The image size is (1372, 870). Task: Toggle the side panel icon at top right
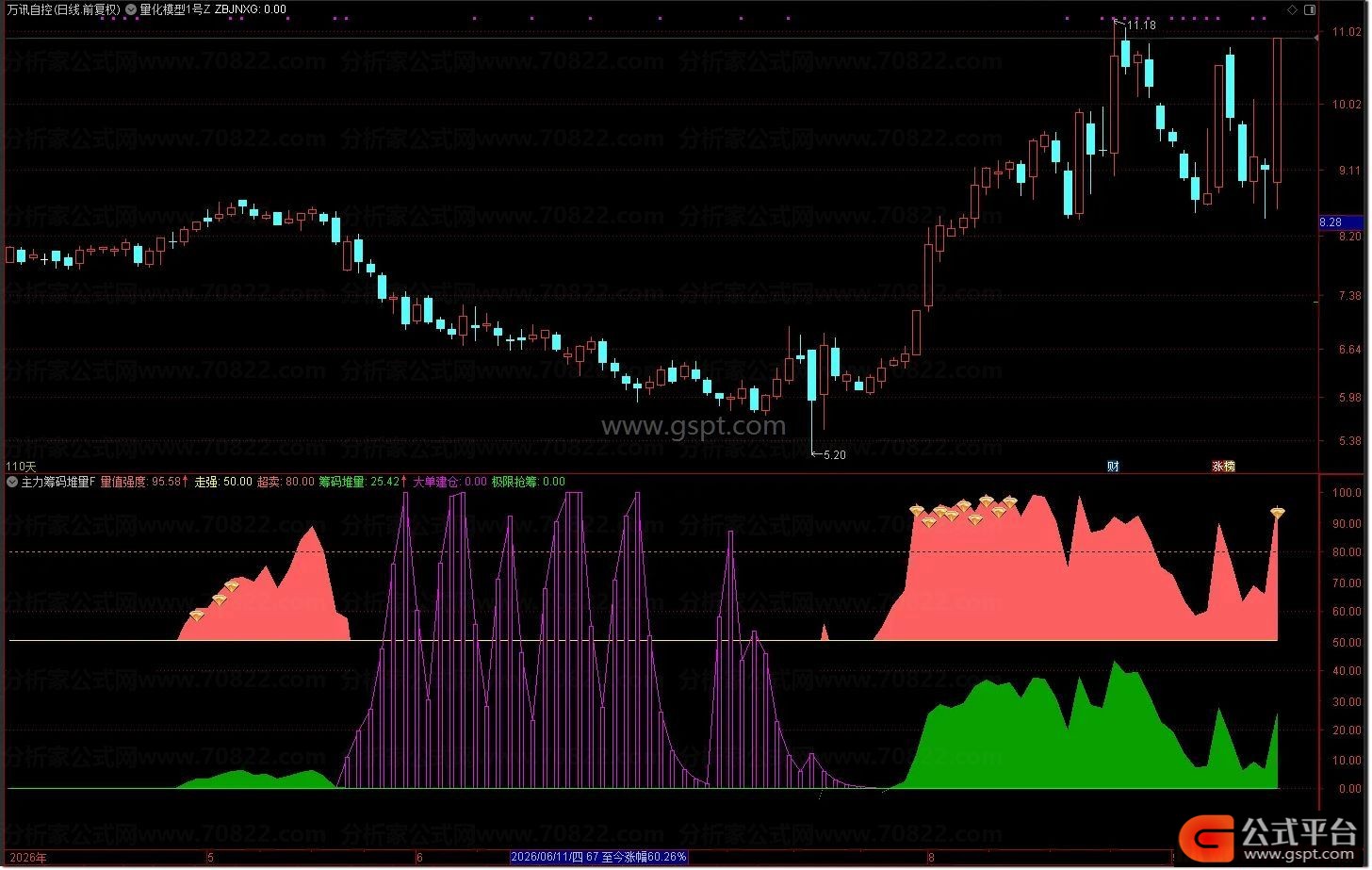[x=1309, y=9]
